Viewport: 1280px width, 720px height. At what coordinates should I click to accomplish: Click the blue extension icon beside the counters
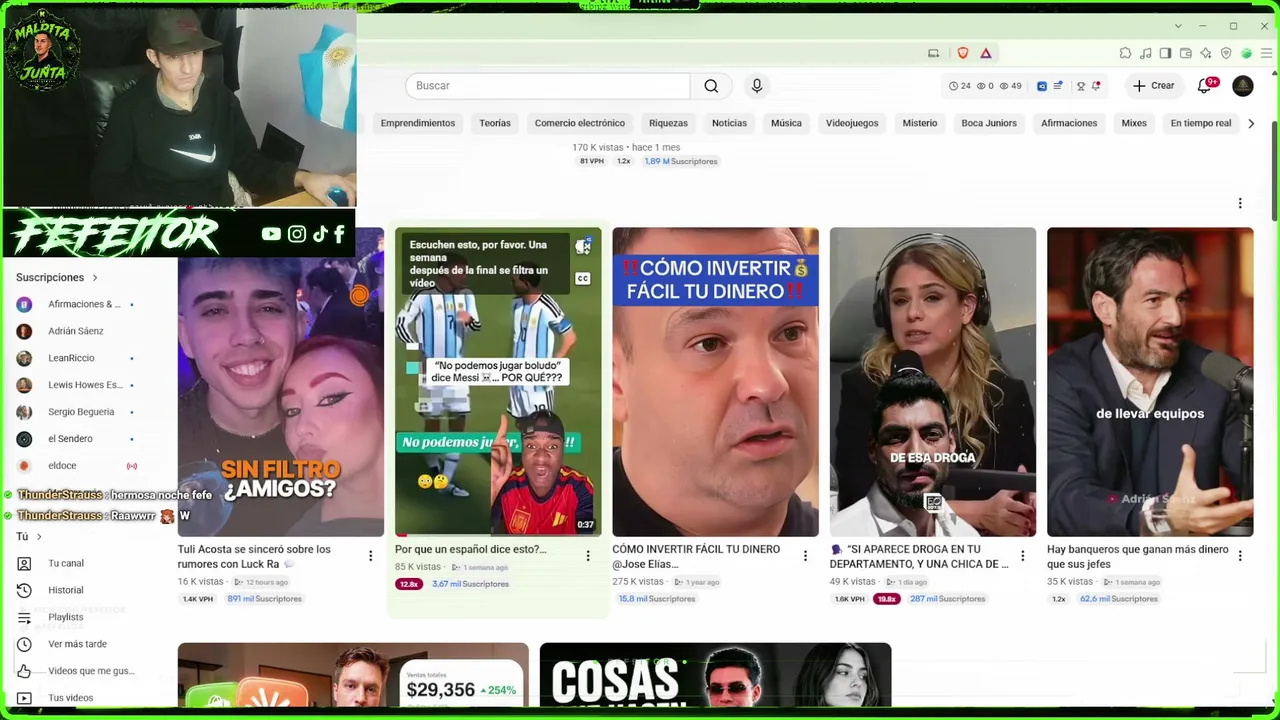coord(1042,86)
